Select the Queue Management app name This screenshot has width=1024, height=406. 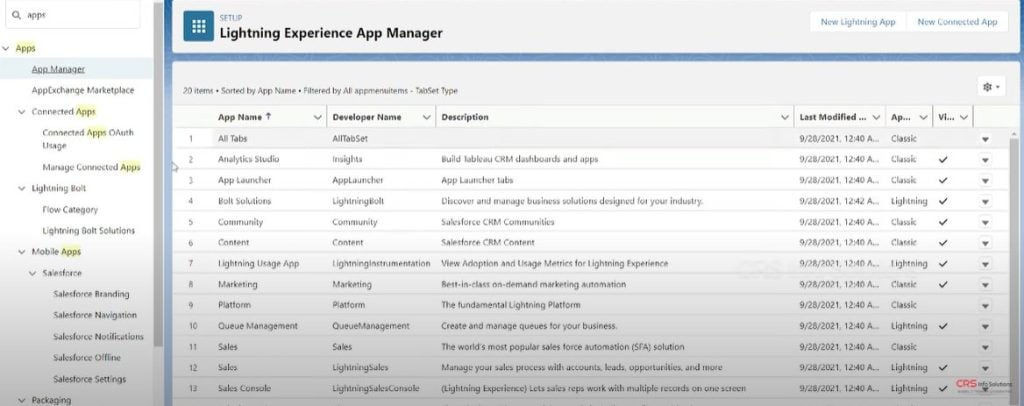(x=258, y=326)
